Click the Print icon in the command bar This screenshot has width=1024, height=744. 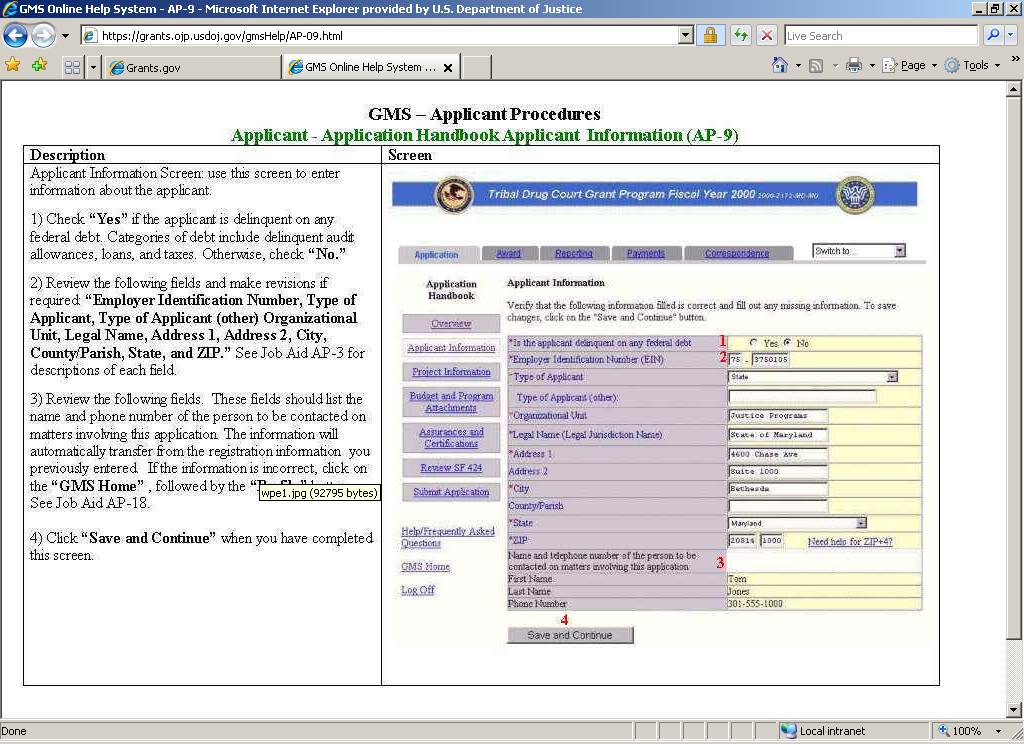pyautogui.click(x=853, y=65)
